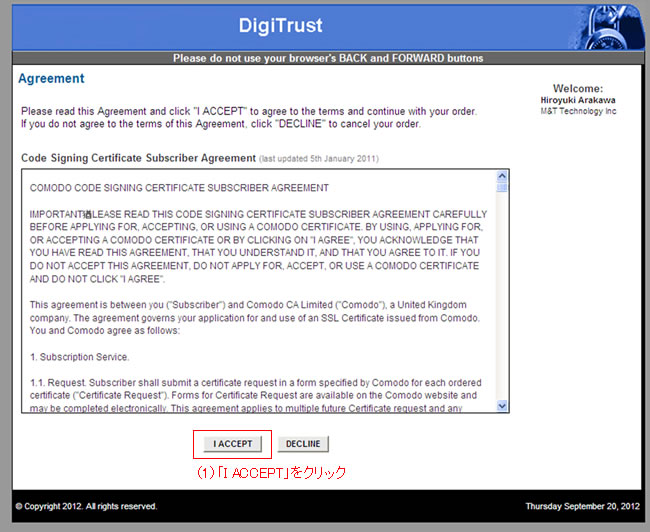
Task: Click the 'M&T Technology Inc' company text
Action: coord(578,111)
